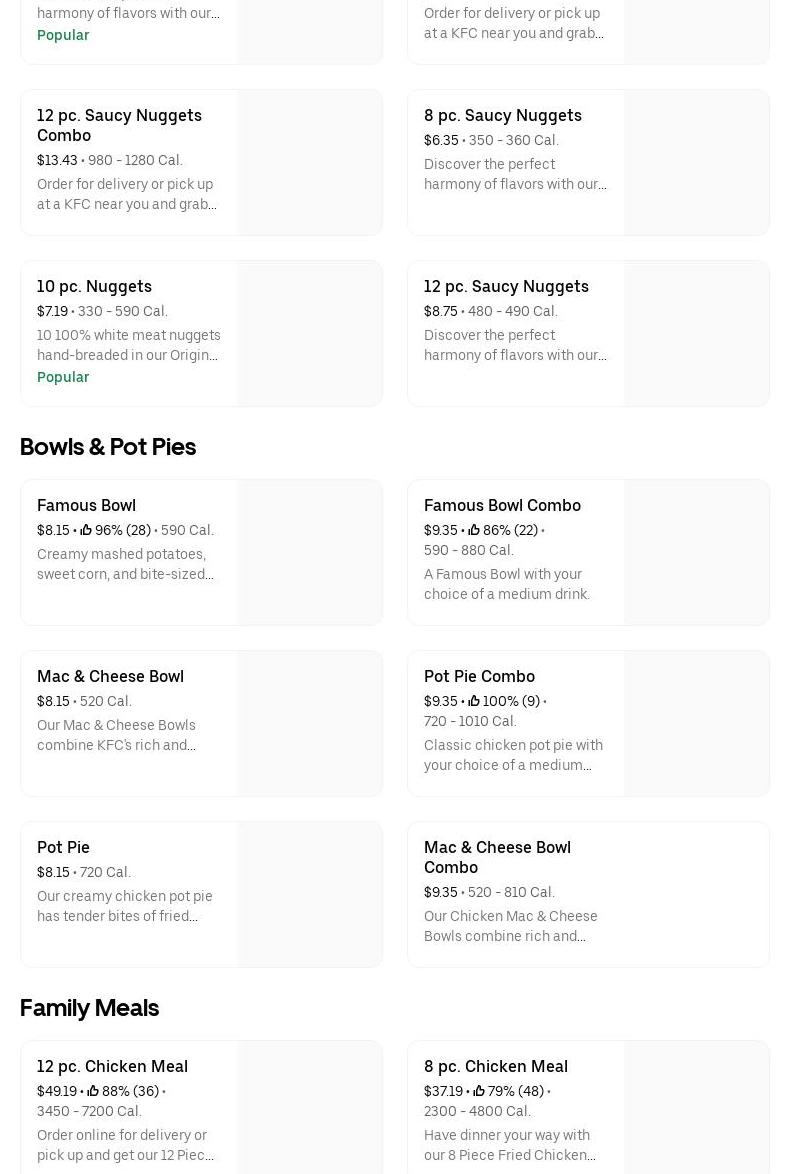Click the thumbs-up icon on Pot Pie Combo

[x=474, y=701]
